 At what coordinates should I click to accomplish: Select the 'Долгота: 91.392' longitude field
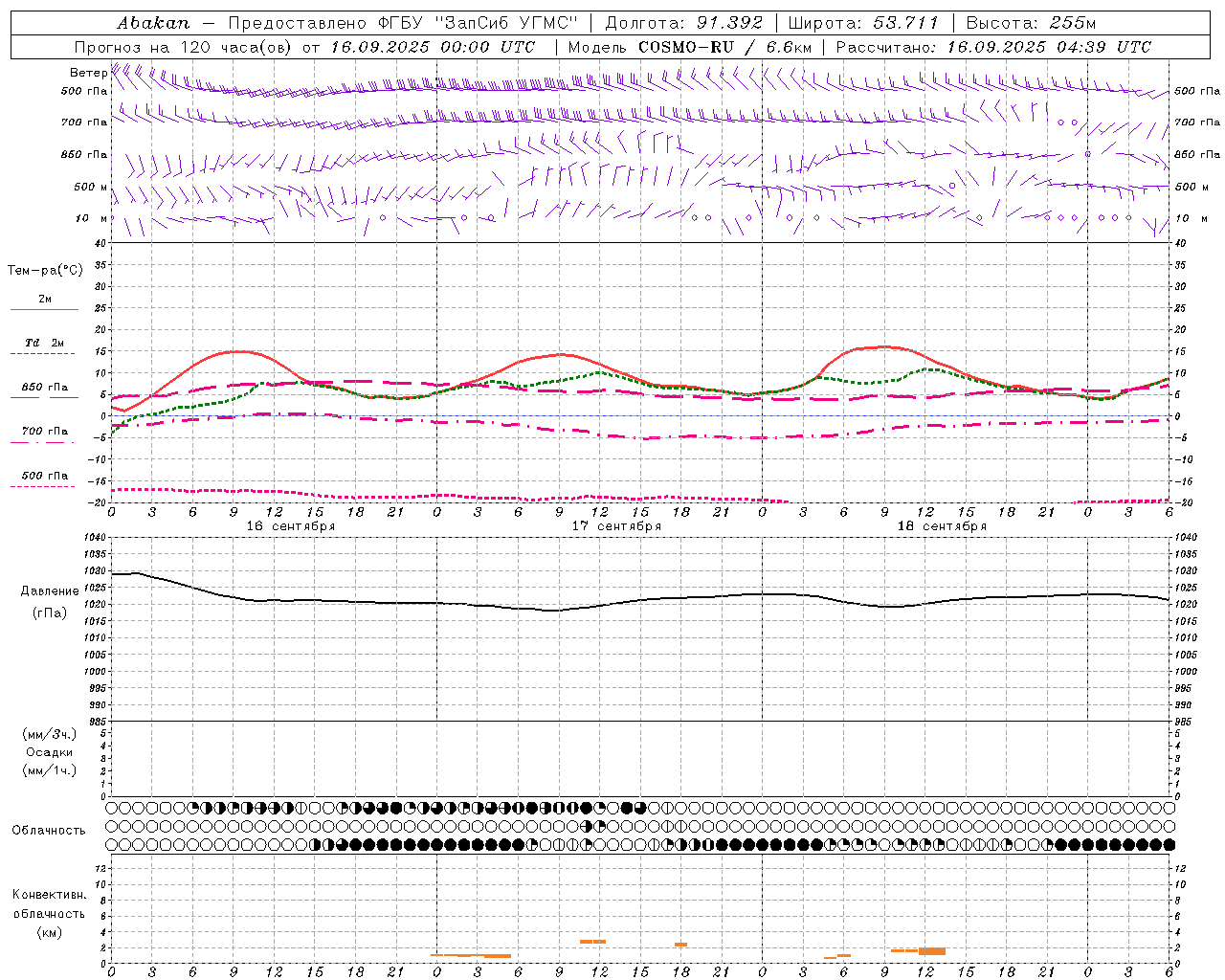(x=683, y=23)
